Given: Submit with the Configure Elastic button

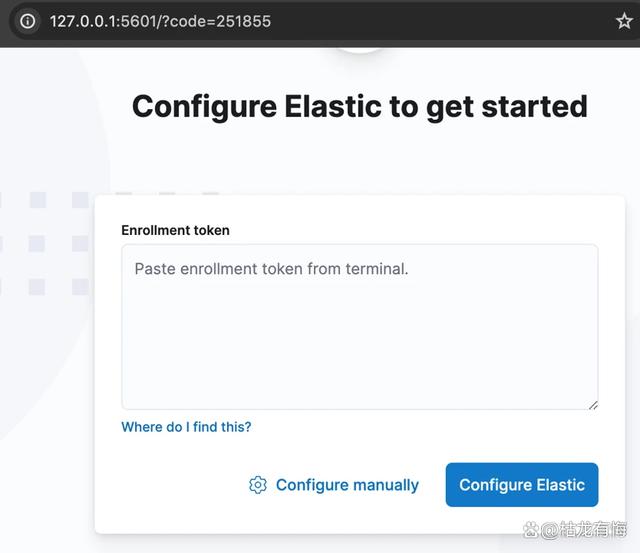Looking at the screenshot, I should click(522, 485).
